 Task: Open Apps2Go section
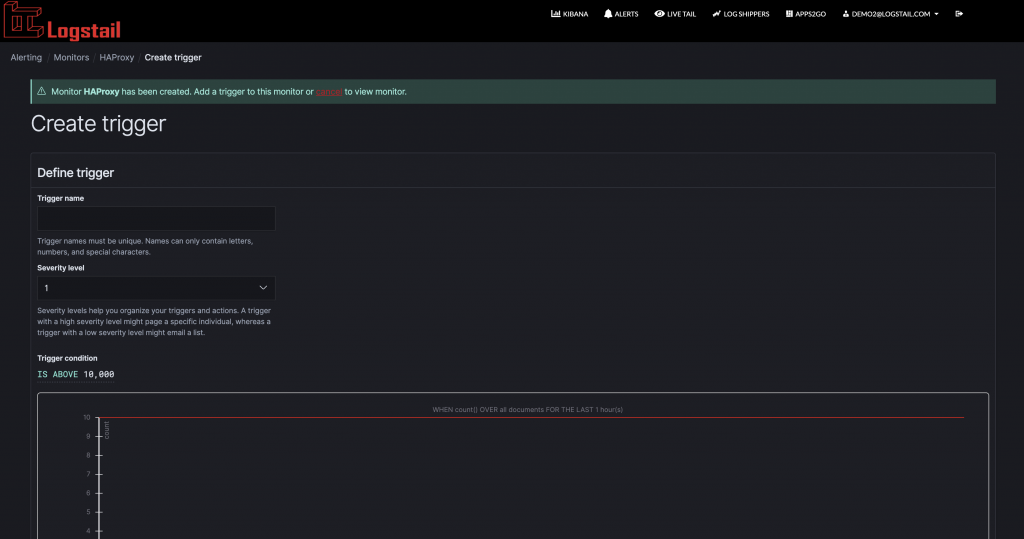[x=805, y=14]
